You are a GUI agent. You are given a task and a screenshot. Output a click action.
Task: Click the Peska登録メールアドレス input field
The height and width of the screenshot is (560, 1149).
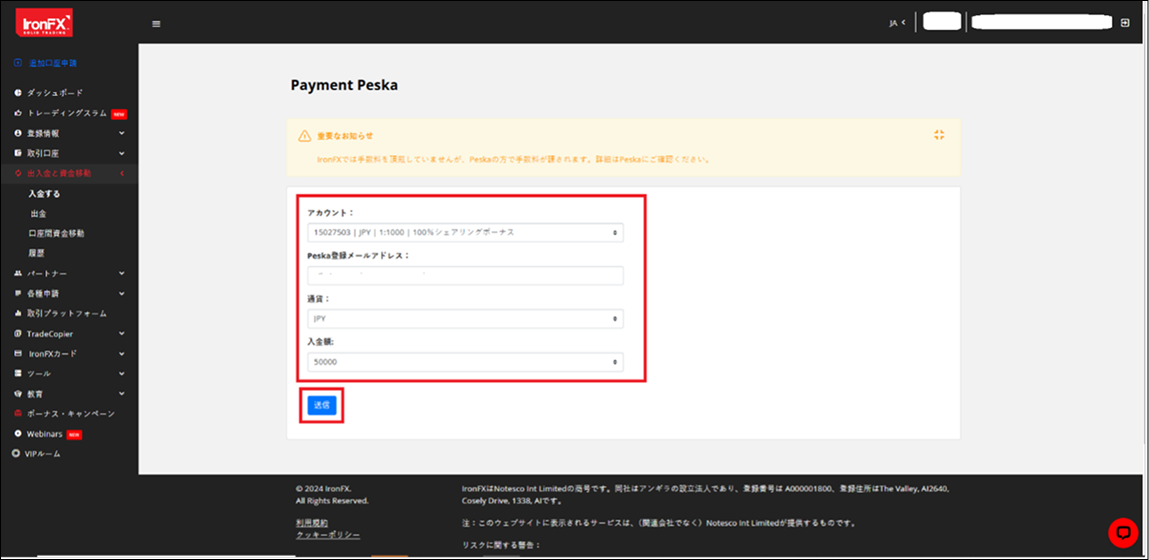[x=465, y=275]
